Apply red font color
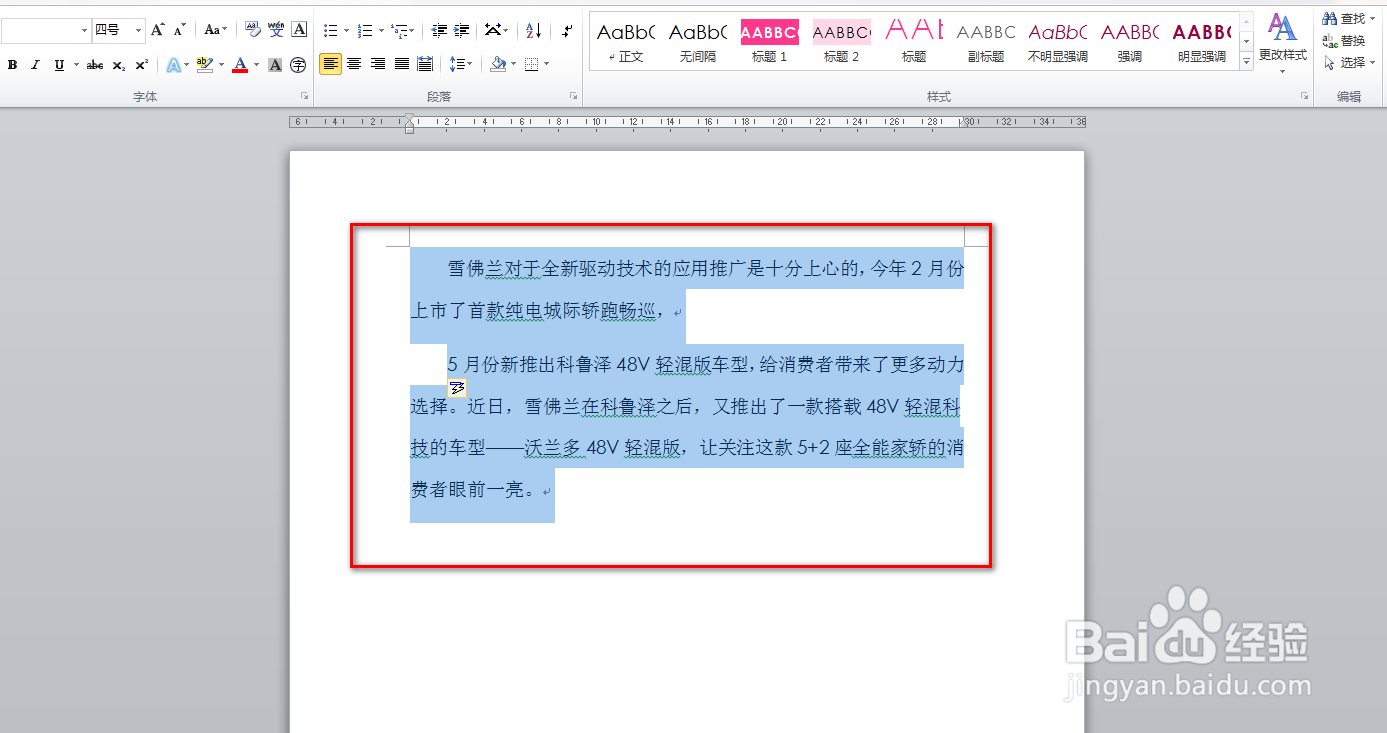 point(240,65)
